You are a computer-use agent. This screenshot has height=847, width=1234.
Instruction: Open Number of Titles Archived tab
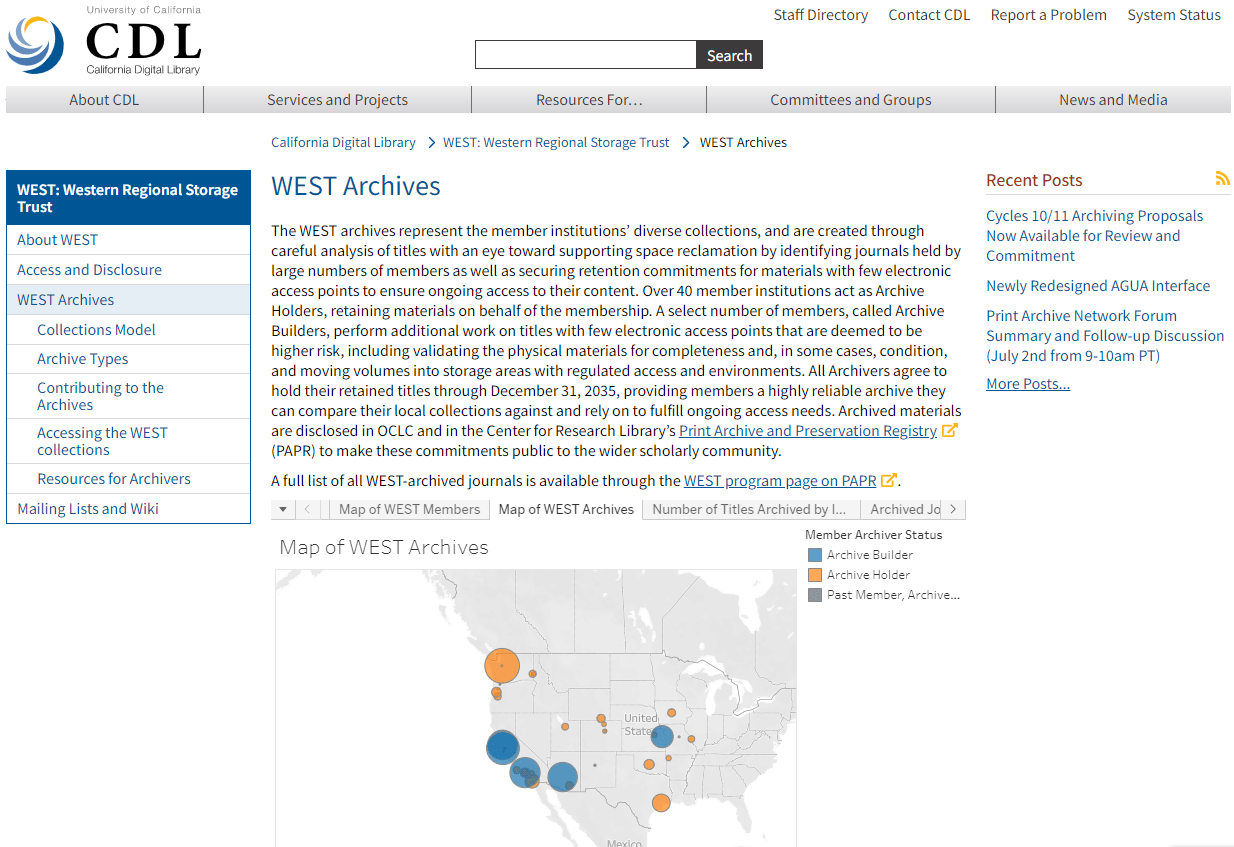[x=750, y=509]
